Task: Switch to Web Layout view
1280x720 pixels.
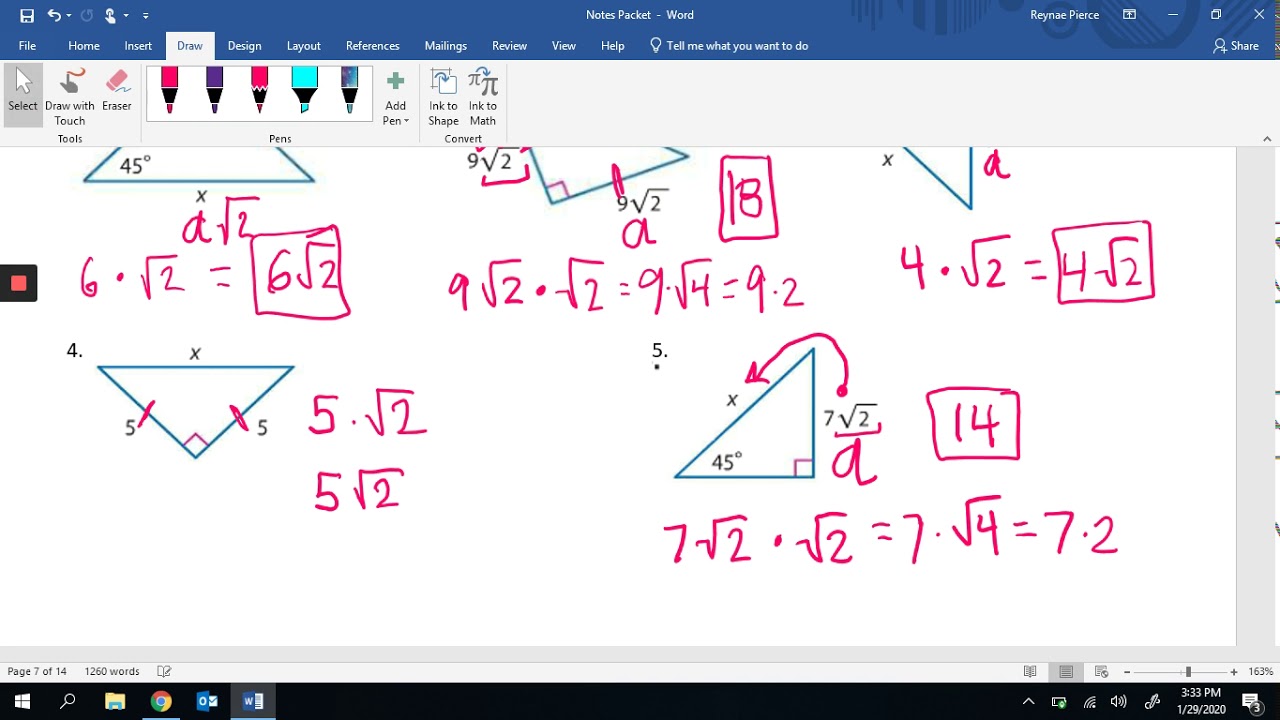Action: pyautogui.click(x=1102, y=671)
